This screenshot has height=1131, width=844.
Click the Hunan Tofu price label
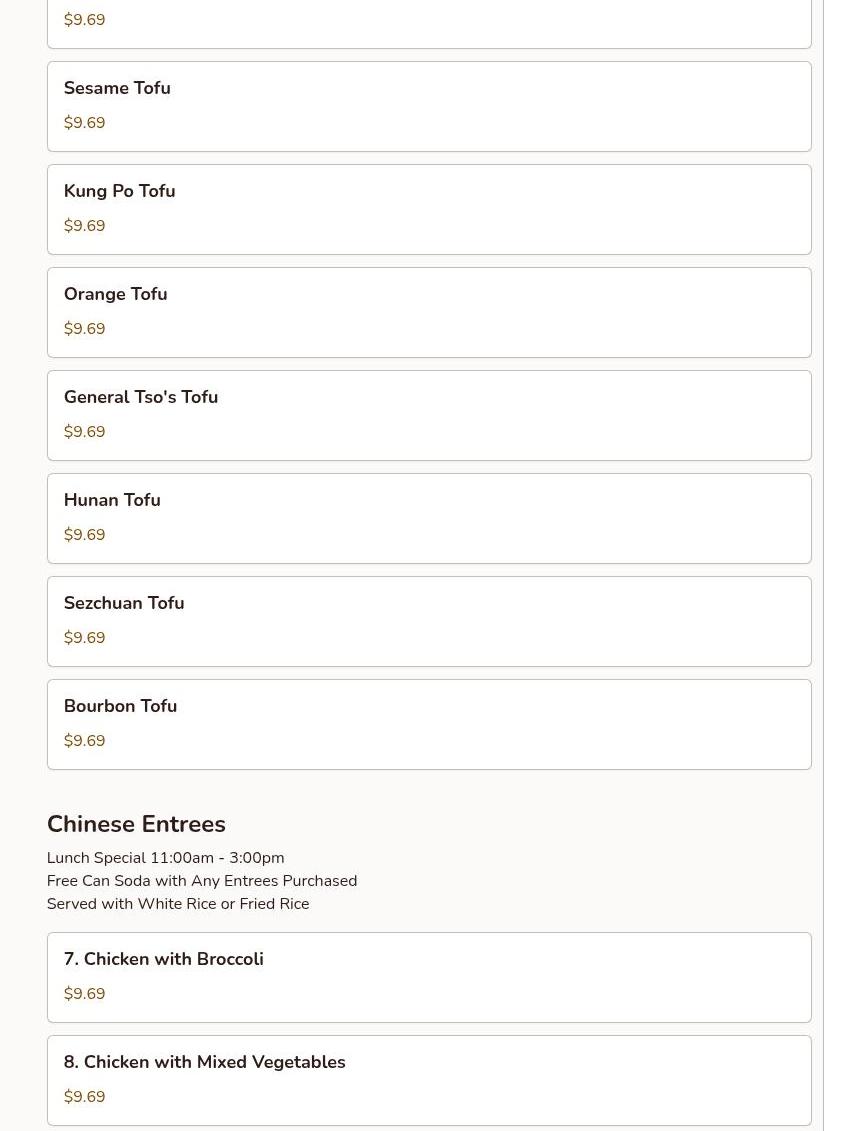[x=84, y=535]
